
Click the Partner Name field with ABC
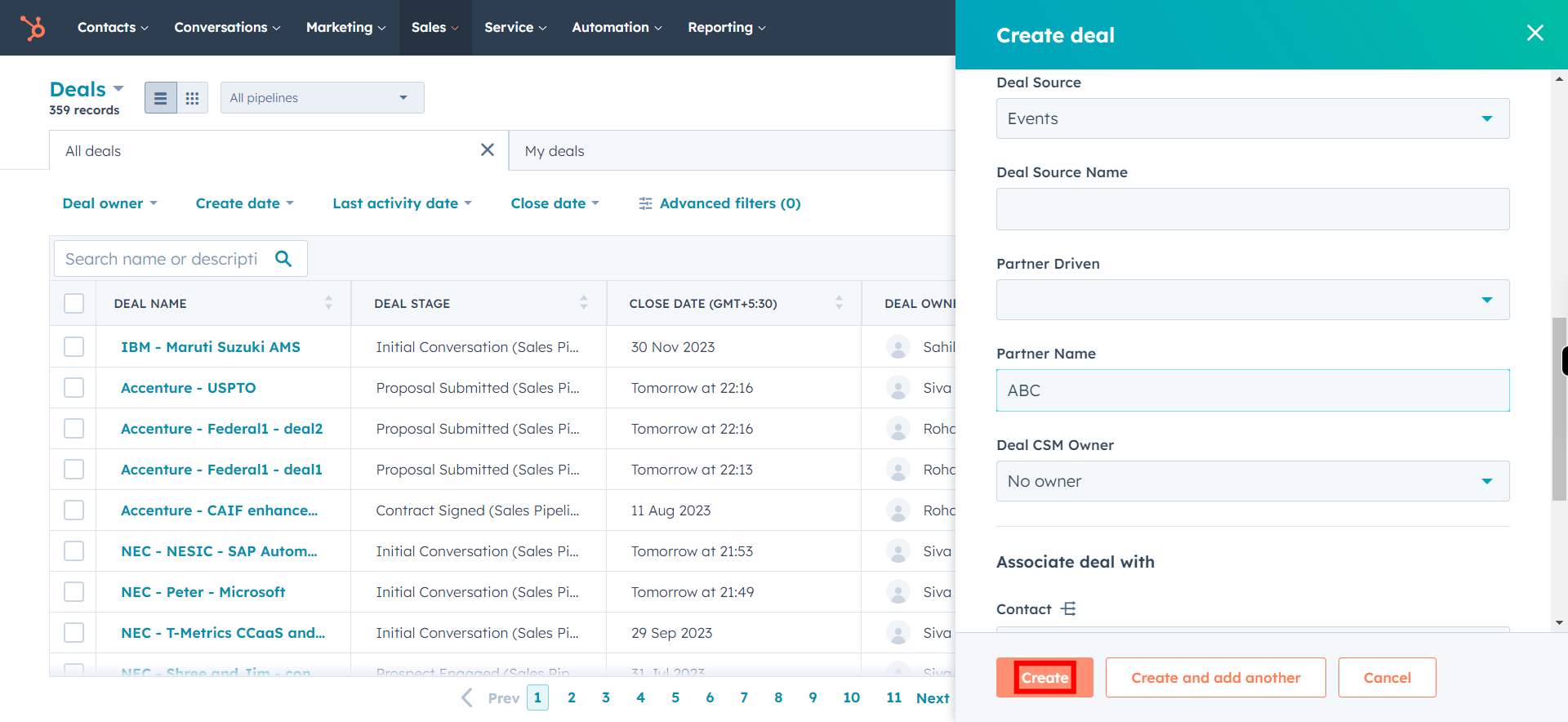click(x=1253, y=390)
